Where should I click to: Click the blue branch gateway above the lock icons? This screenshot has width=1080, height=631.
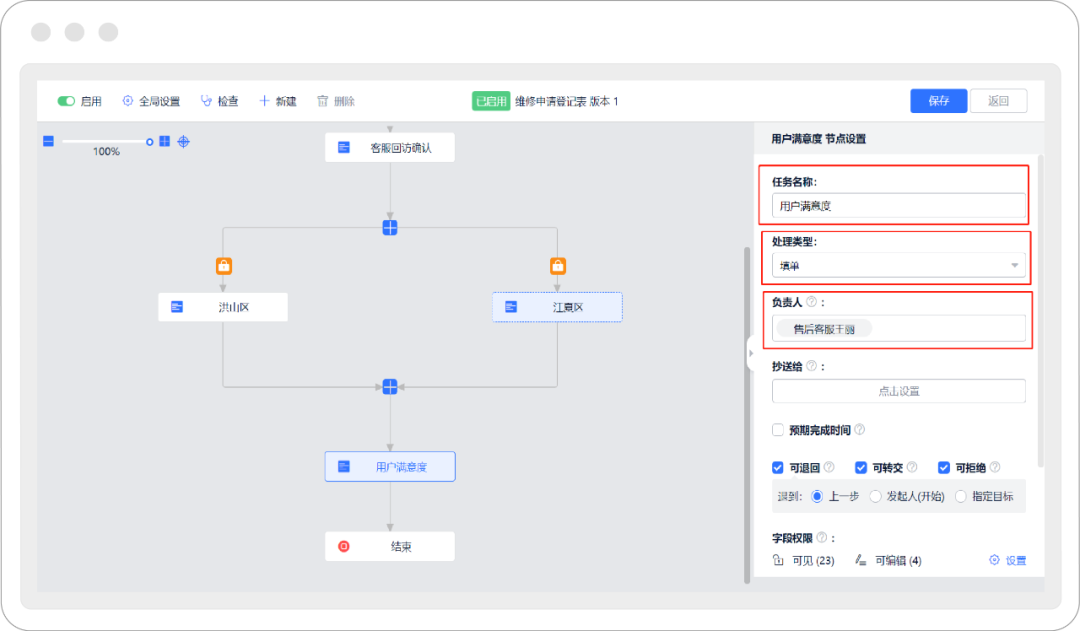(x=390, y=227)
